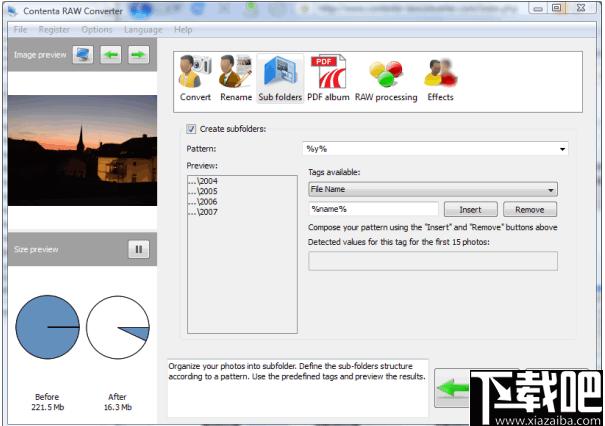This screenshot has height=426, width=605.
Task: Open the Tags available File Name dropdown
Action: [x=433, y=189]
